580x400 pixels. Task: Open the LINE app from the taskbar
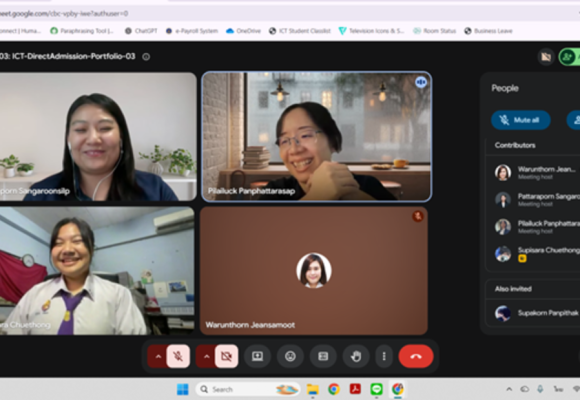coord(377,389)
